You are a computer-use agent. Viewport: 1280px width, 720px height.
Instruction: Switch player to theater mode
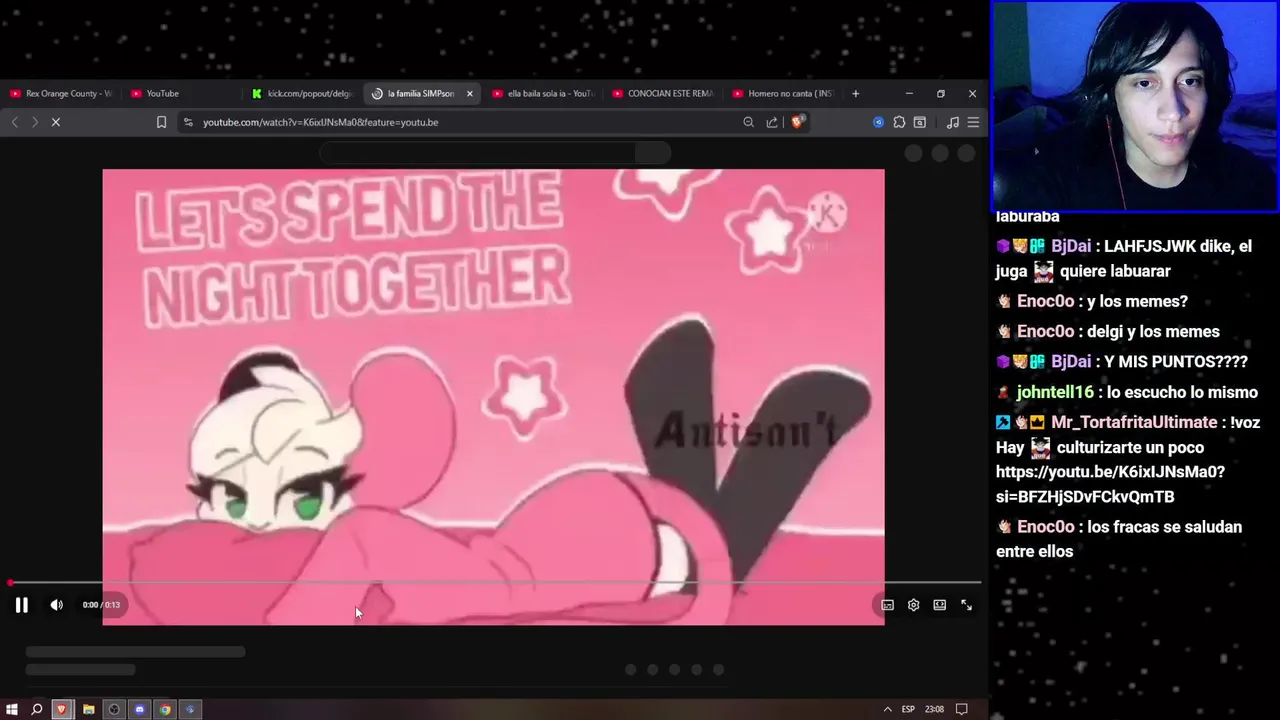[940, 605]
